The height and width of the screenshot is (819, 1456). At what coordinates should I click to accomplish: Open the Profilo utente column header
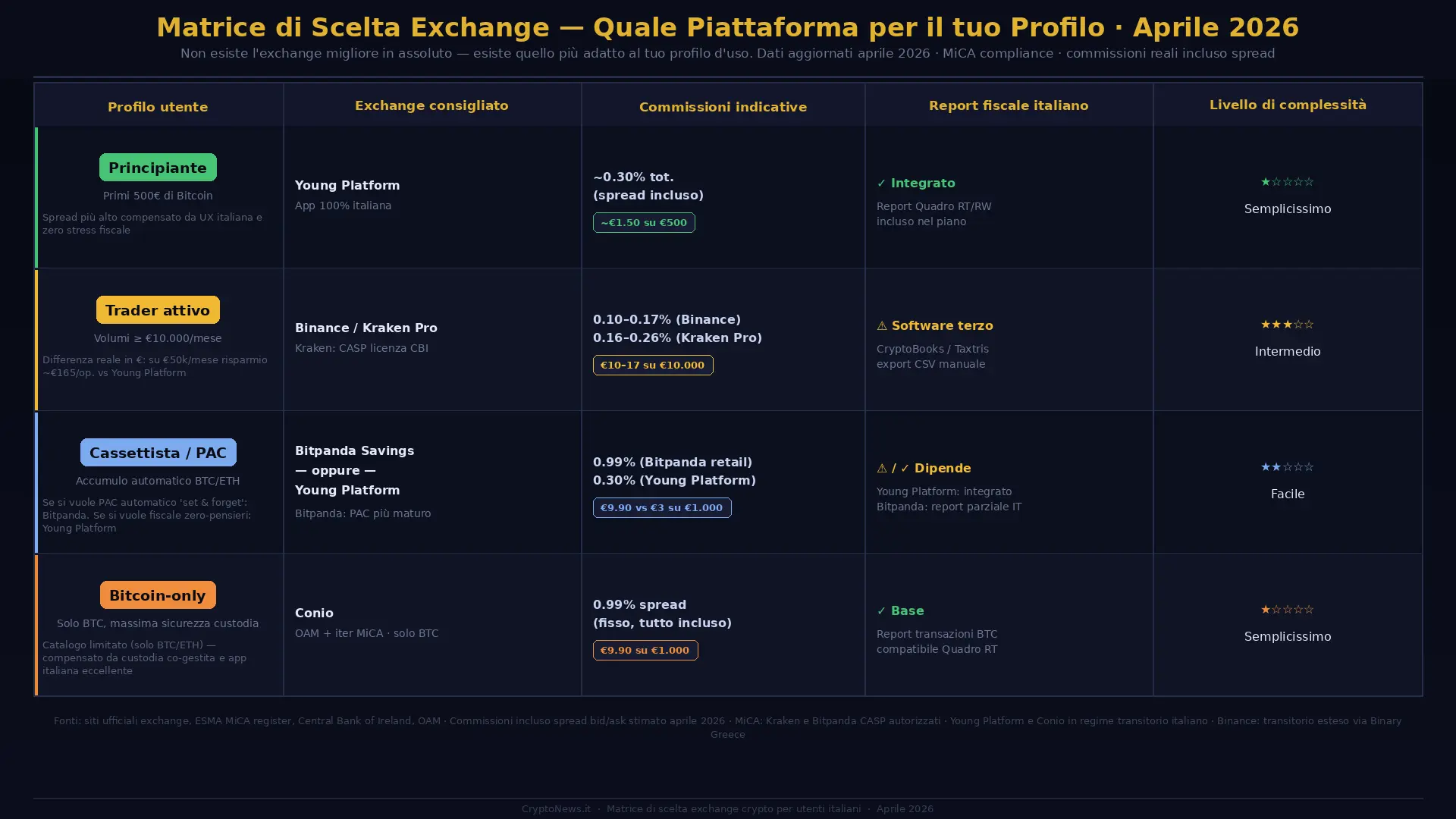[158, 107]
